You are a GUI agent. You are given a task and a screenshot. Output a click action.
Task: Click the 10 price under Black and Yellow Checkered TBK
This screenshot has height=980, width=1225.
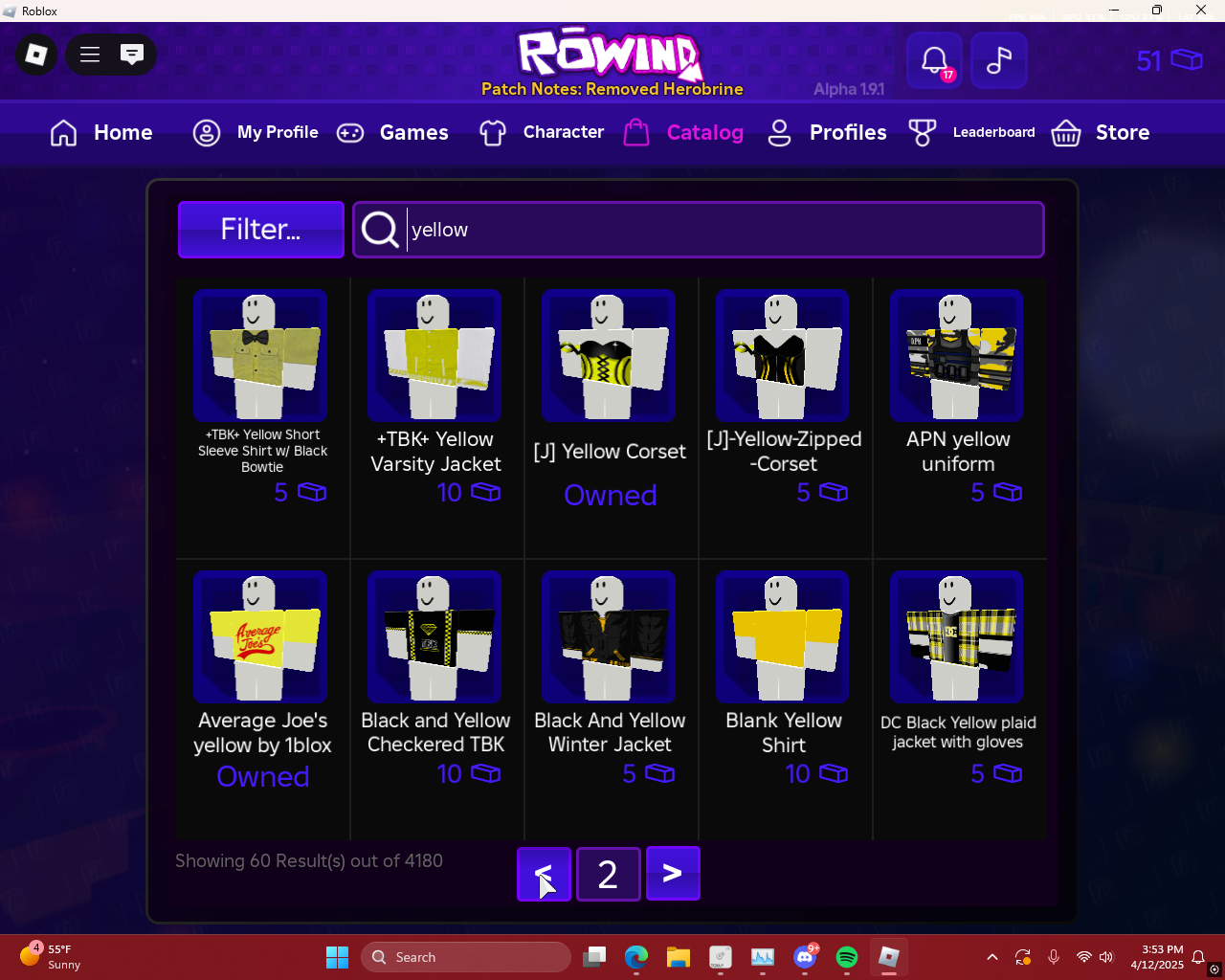[469, 774]
